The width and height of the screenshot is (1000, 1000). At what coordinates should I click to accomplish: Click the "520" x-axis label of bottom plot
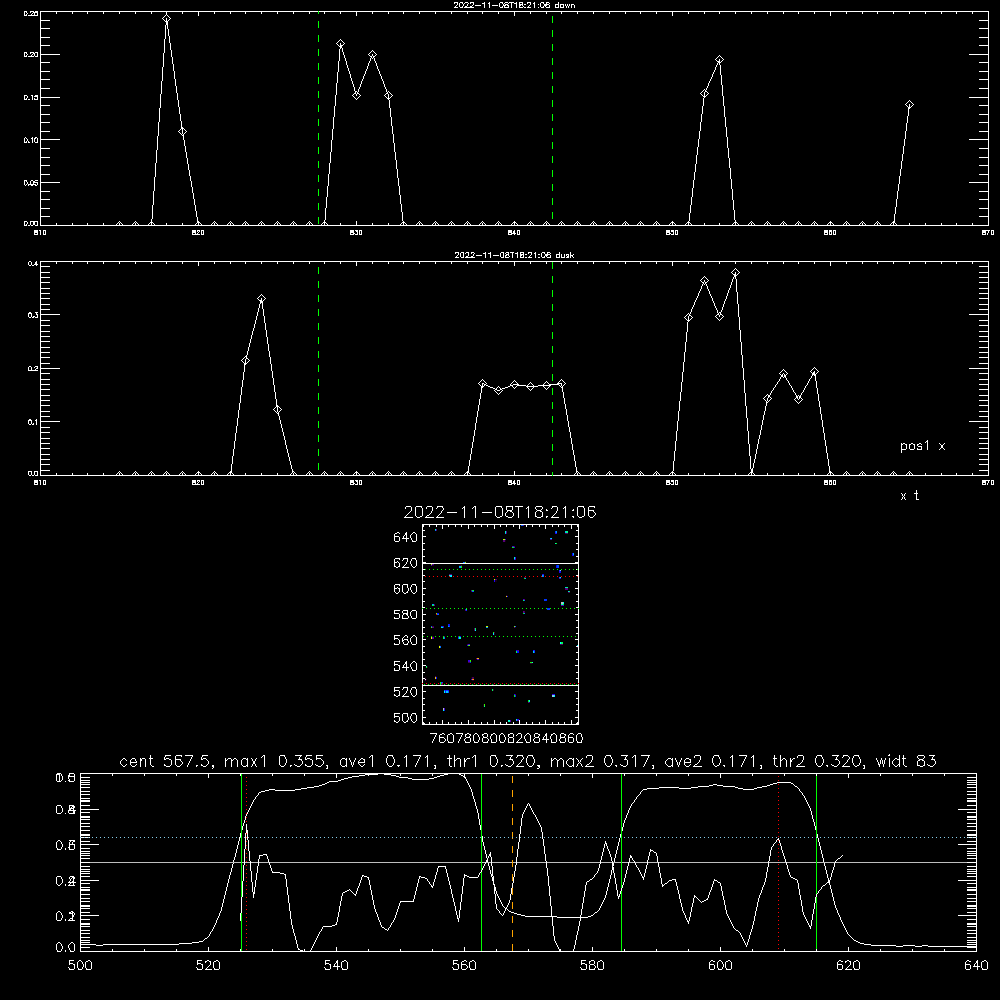tap(209, 966)
